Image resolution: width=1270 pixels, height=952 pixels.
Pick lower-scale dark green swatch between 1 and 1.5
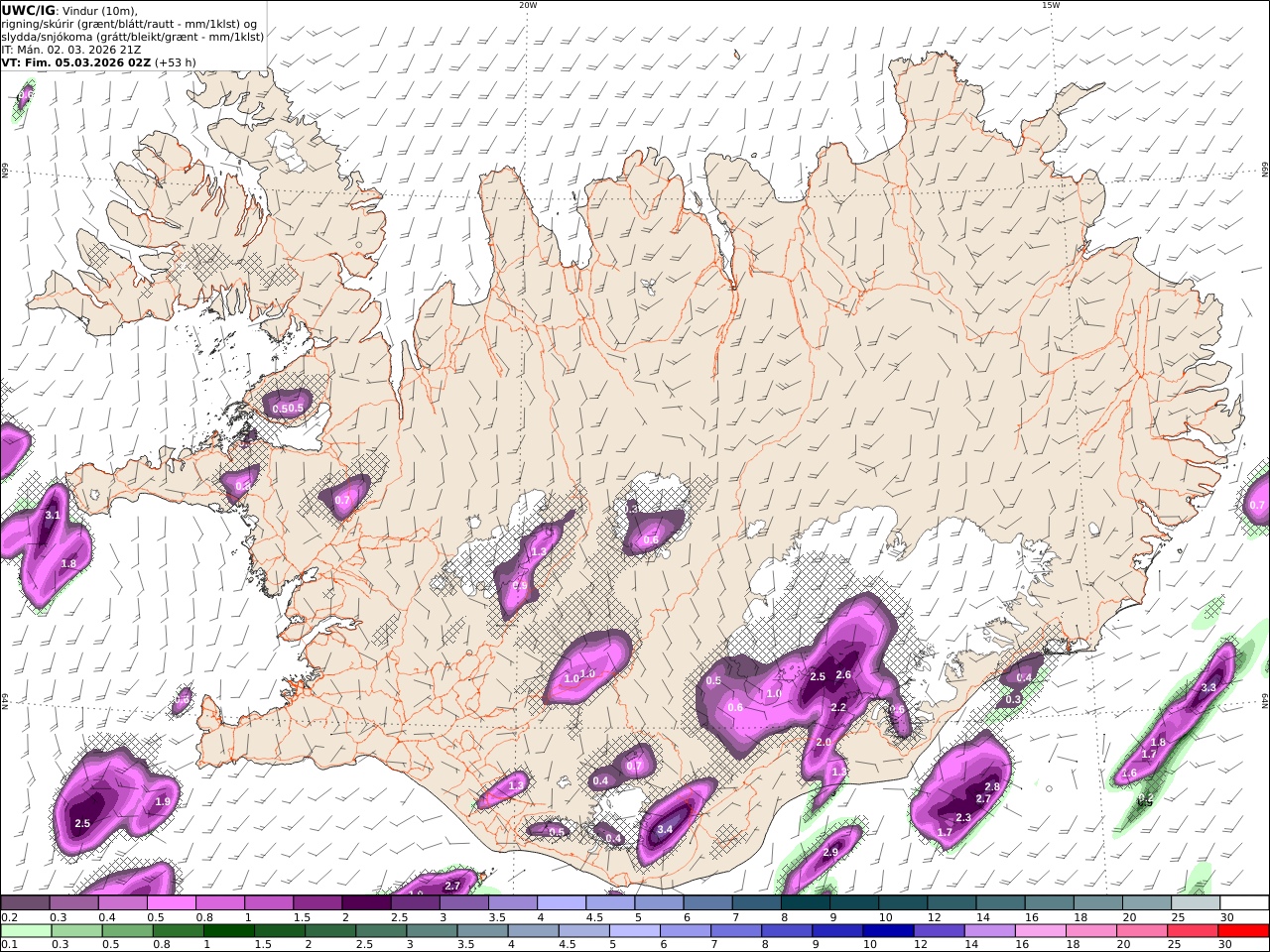click(228, 931)
